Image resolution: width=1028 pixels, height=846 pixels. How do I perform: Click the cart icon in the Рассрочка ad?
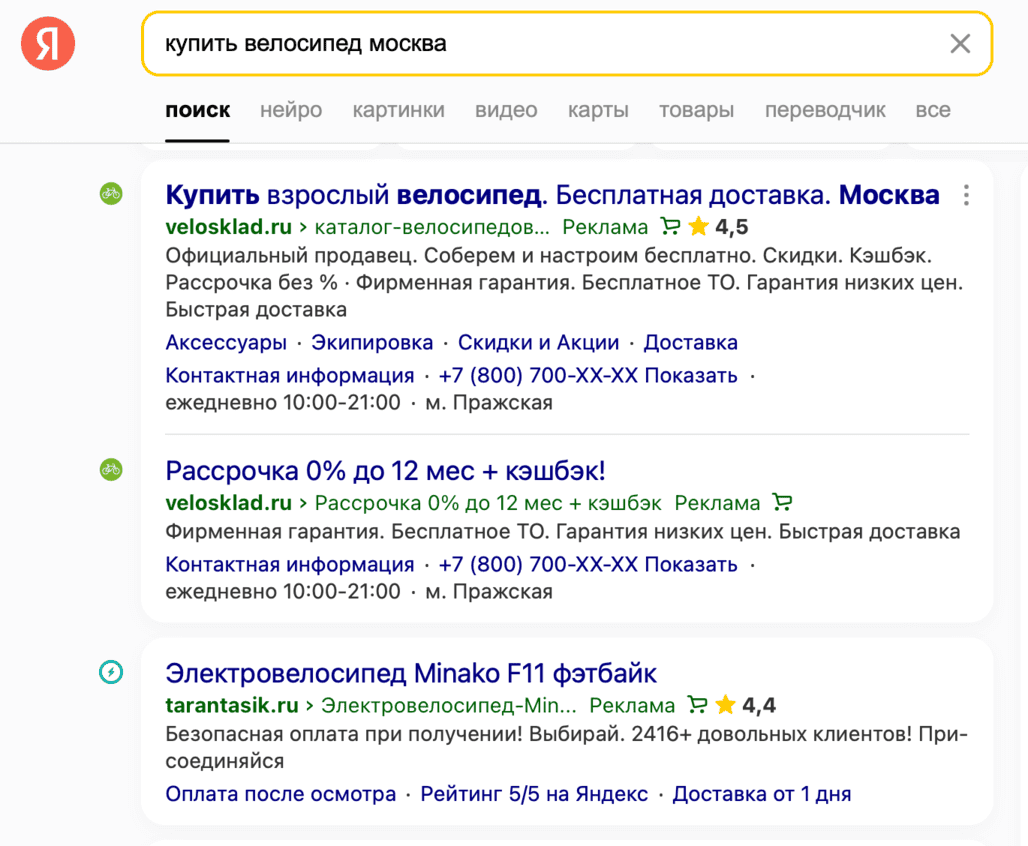[x=782, y=502]
